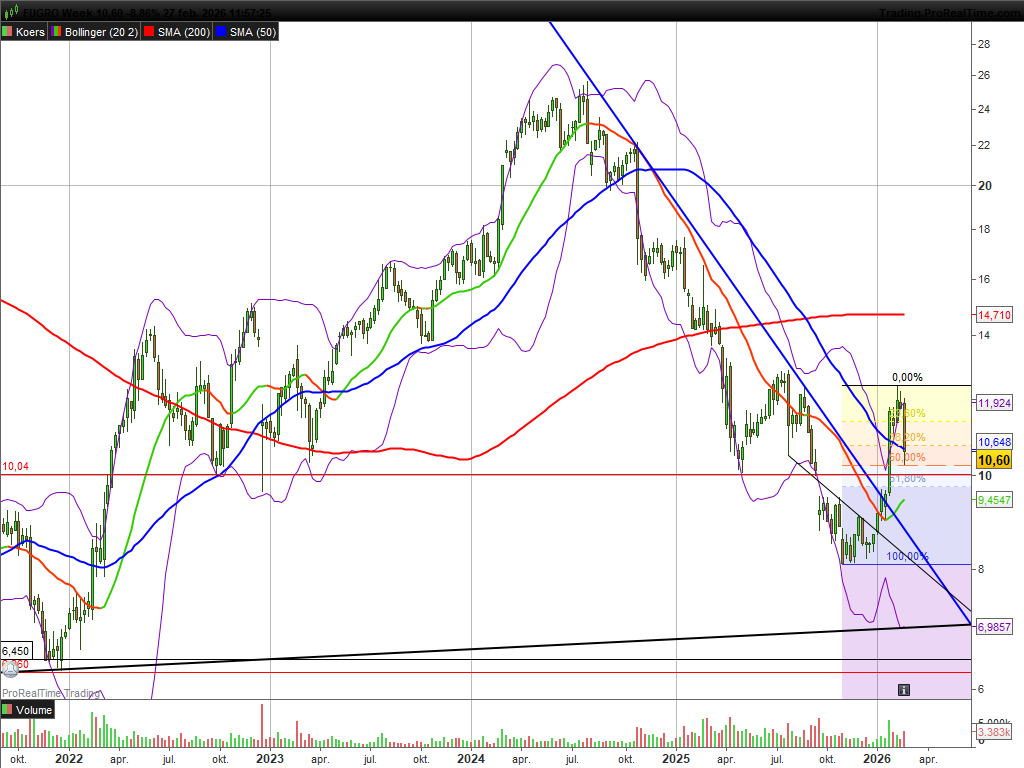1024x768 pixels.
Task: Select the 50,00% Fibonacci level label
Action: pyautogui.click(x=907, y=457)
